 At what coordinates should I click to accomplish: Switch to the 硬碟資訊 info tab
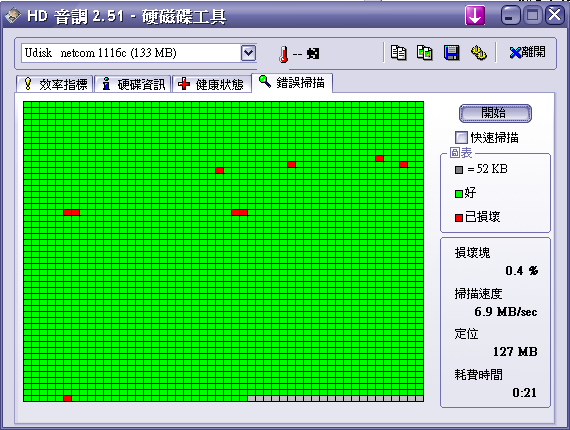133,84
